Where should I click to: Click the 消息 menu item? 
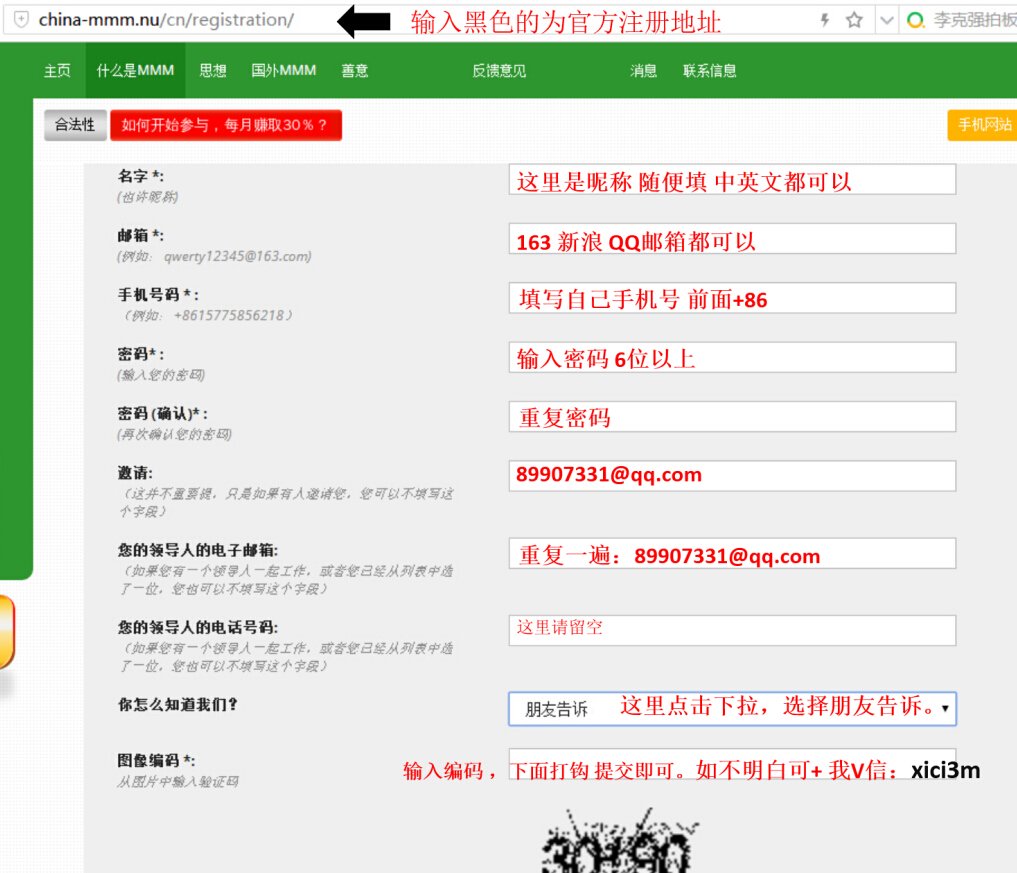(x=643, y=71)
